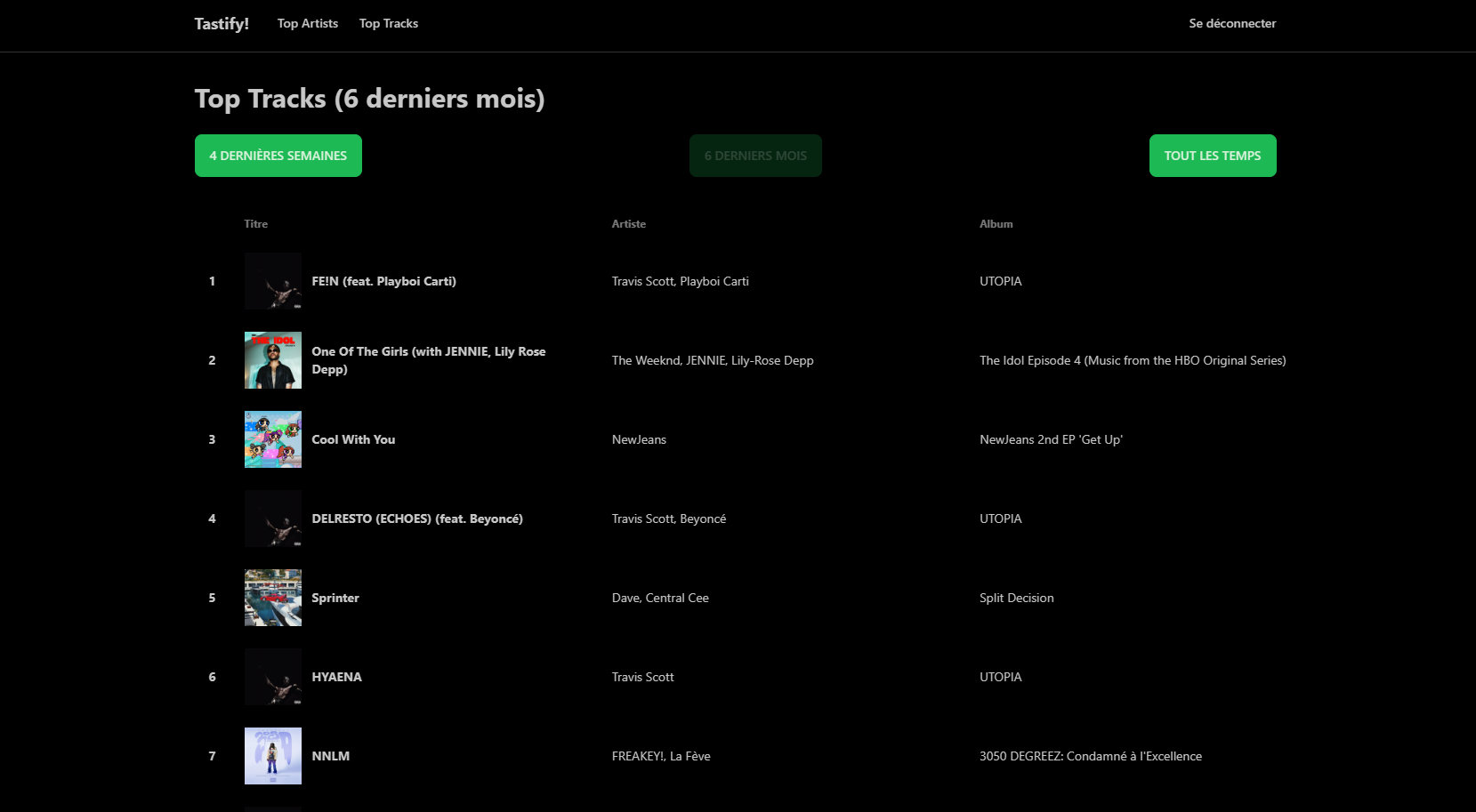This screenshot has width=1476, height=812.
Task: Select the 4 DERNIÈRES SEMAINES range
Action: click(278, 156)
